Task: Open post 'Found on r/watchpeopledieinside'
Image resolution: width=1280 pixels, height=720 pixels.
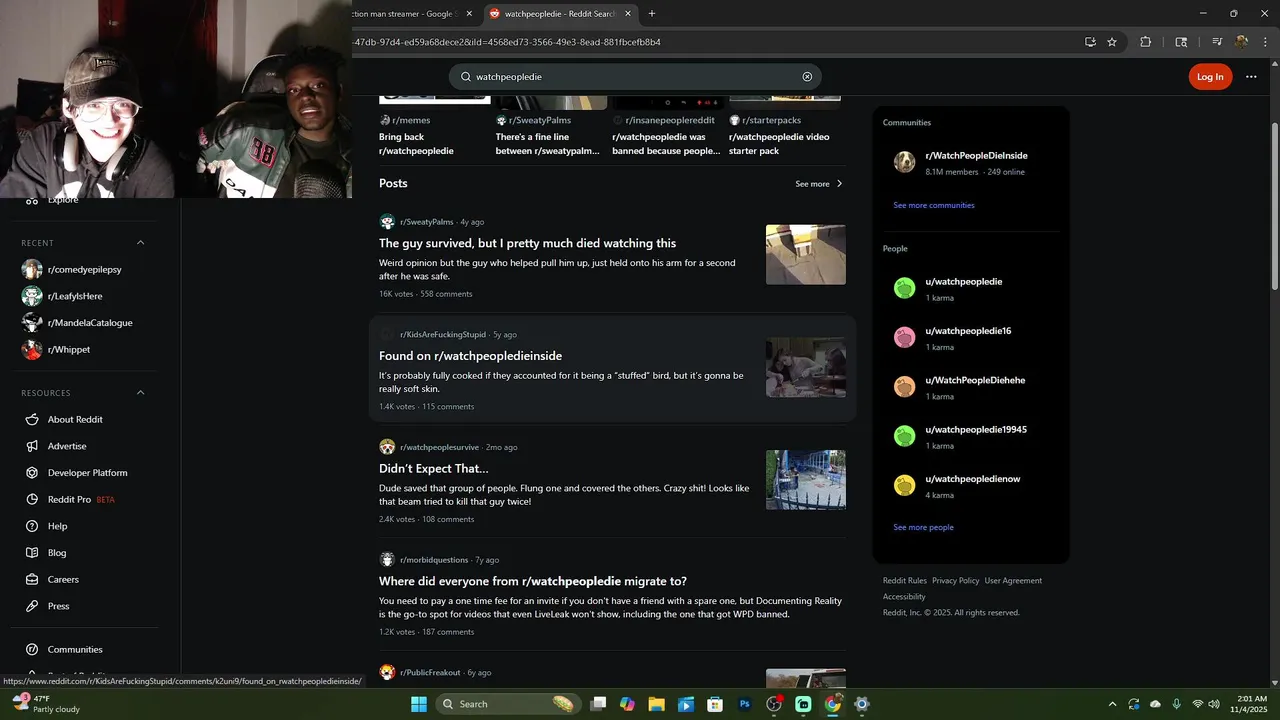Action: (470, 356)
